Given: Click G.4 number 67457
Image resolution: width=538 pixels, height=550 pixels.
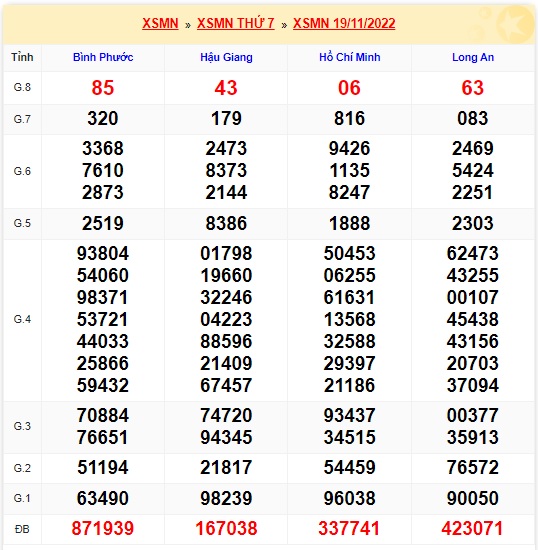Looking at the screenshot, I should point(226,385).
